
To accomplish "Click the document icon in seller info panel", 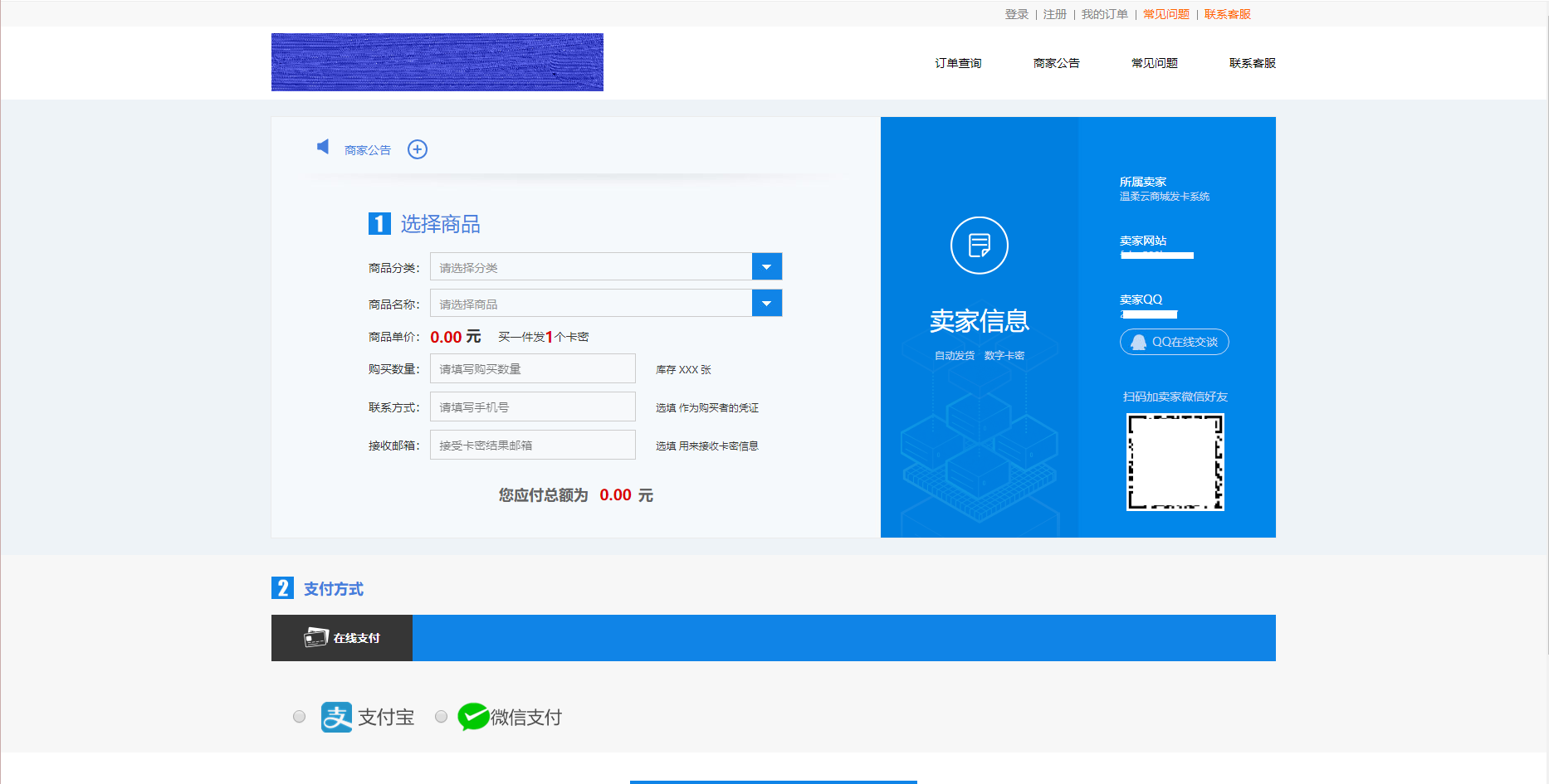I will point(979,246).
